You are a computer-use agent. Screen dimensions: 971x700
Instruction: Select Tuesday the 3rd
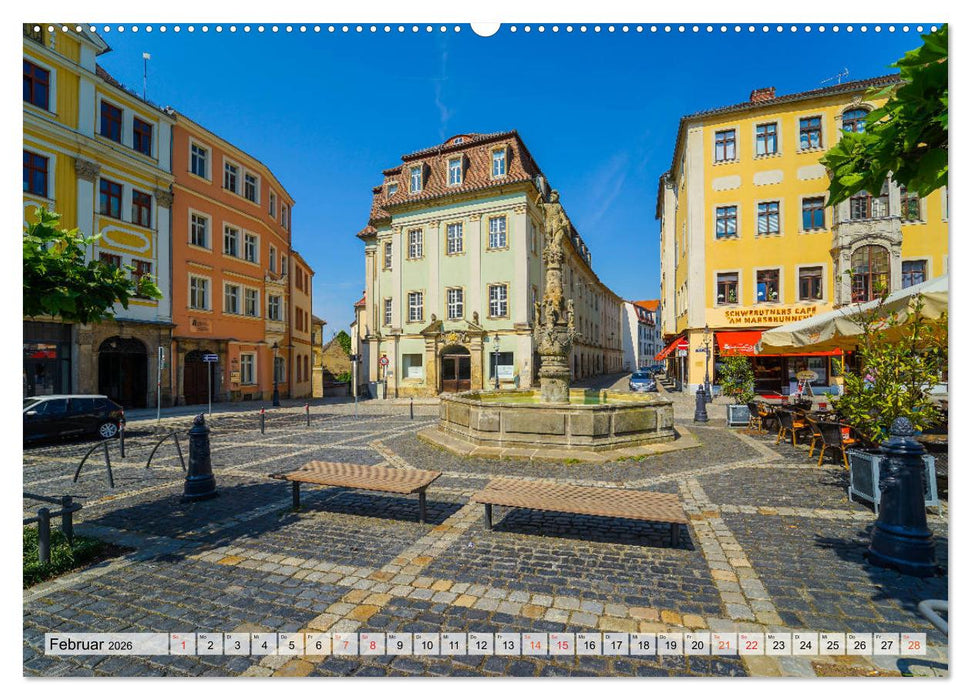point(237,647)
